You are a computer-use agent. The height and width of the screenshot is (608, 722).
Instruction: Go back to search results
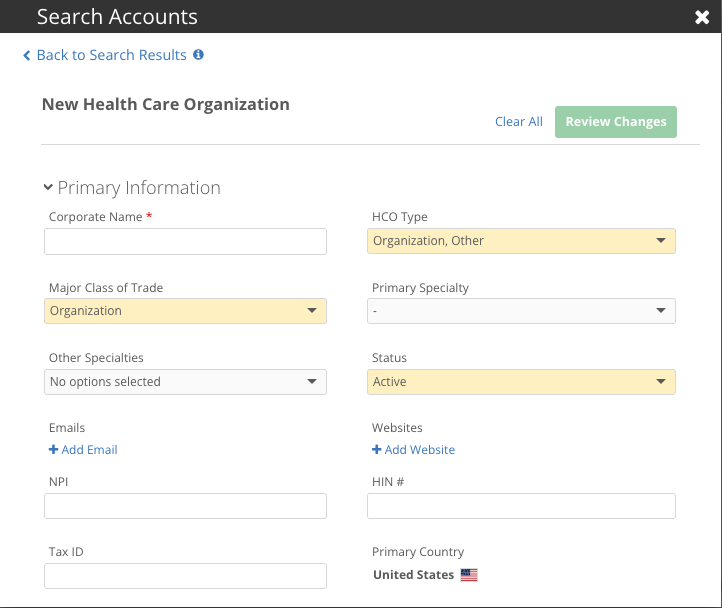111,55
